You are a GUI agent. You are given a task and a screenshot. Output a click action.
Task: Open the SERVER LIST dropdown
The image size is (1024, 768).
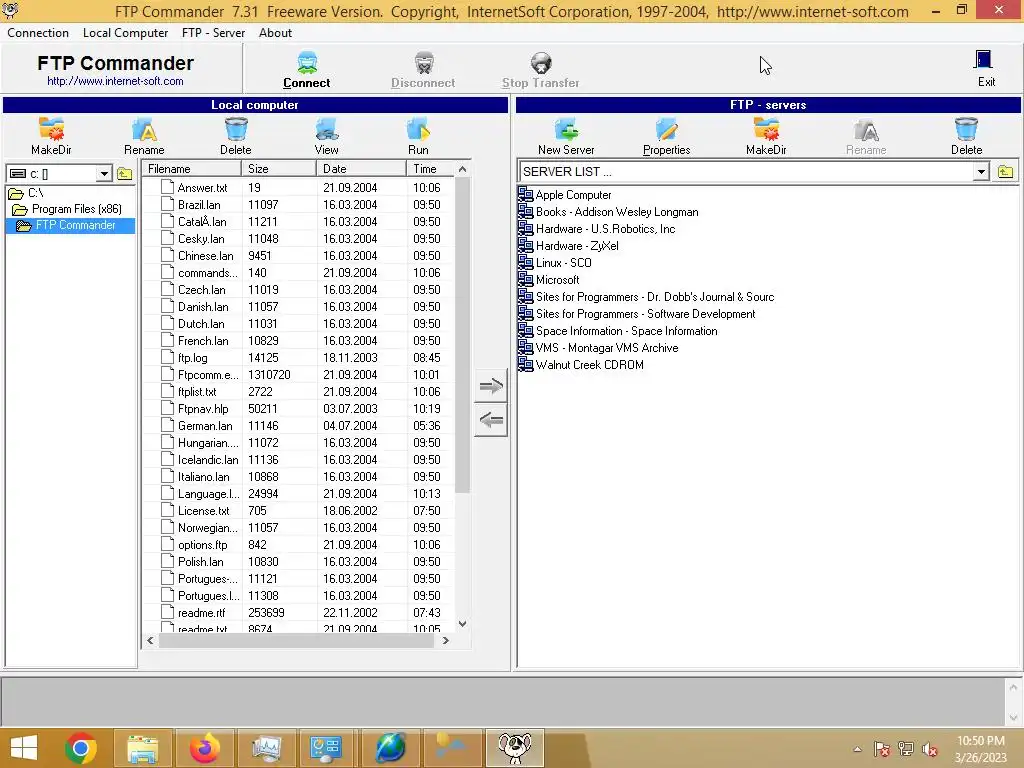click(x=981, y=172)
